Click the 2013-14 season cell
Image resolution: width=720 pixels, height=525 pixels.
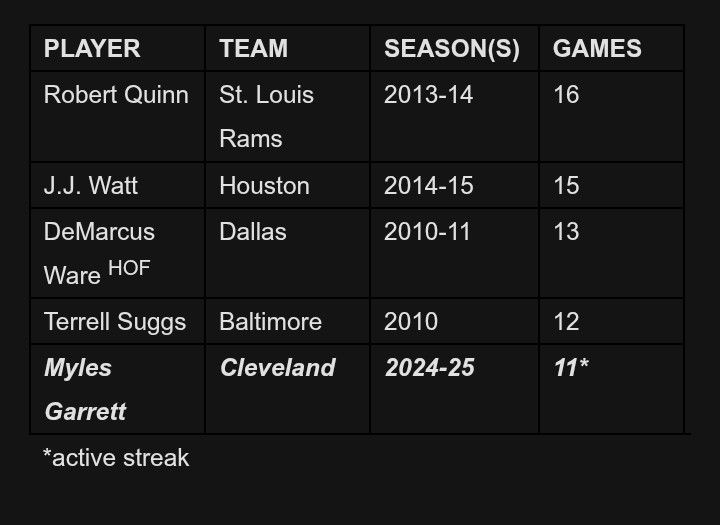[454, 117]
